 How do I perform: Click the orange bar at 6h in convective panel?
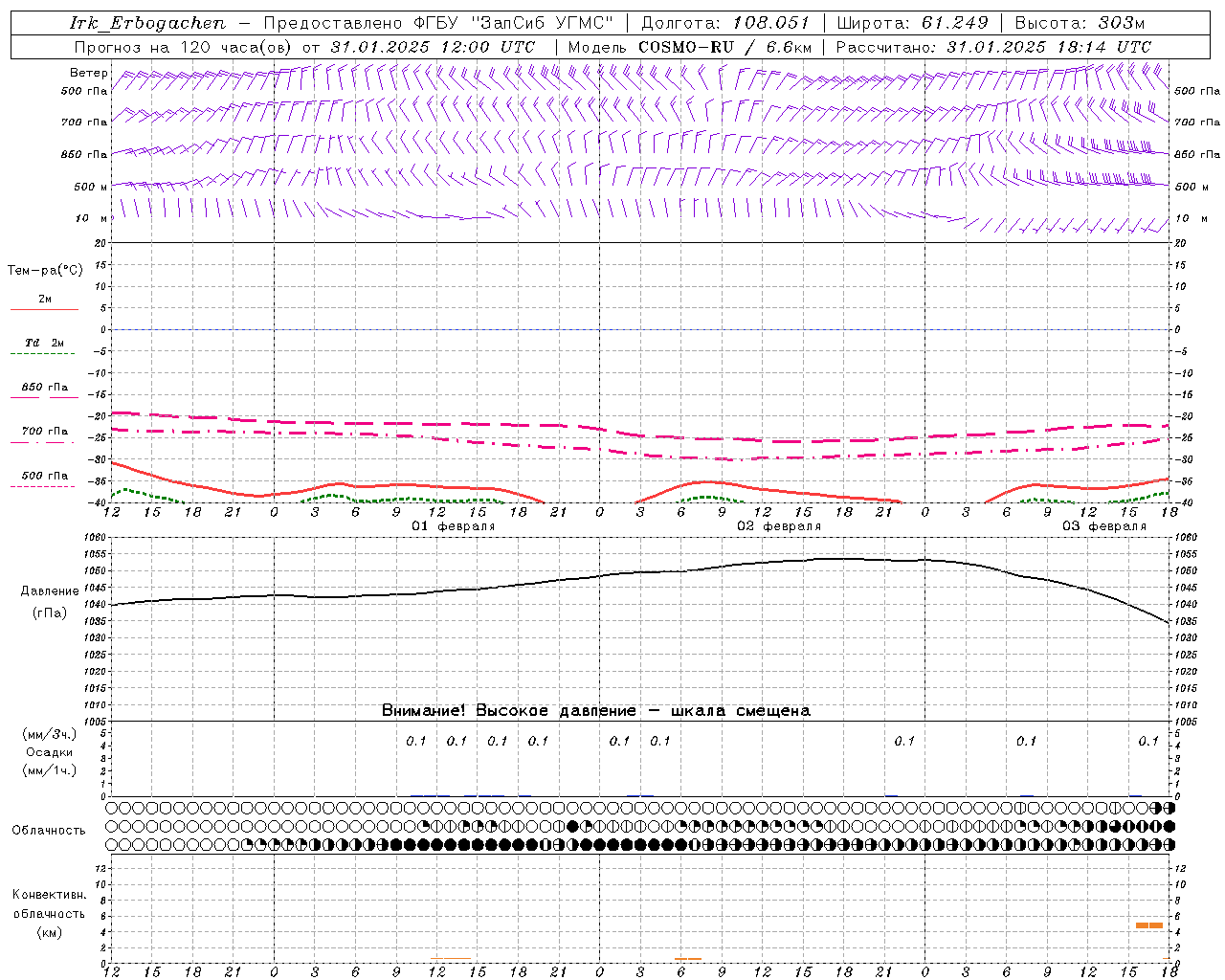click(x=688, y=959)
